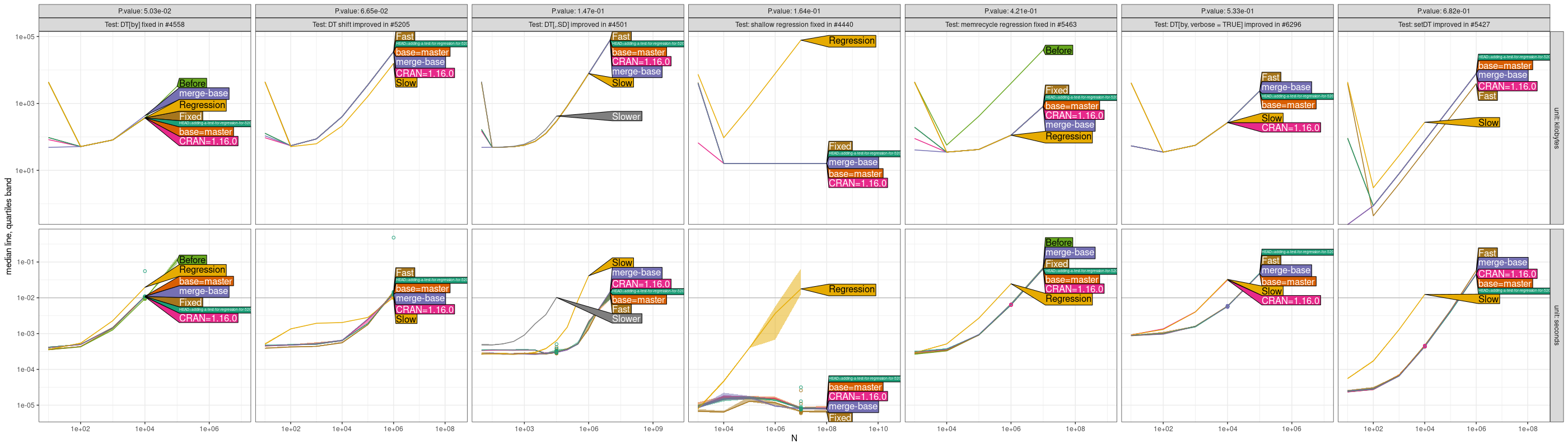Select 'Test: DT[by, verbose = TRUE] improved in #6296' title
The width and height of the screenshot is (1568, 448).
click(x=1227, y=24)
